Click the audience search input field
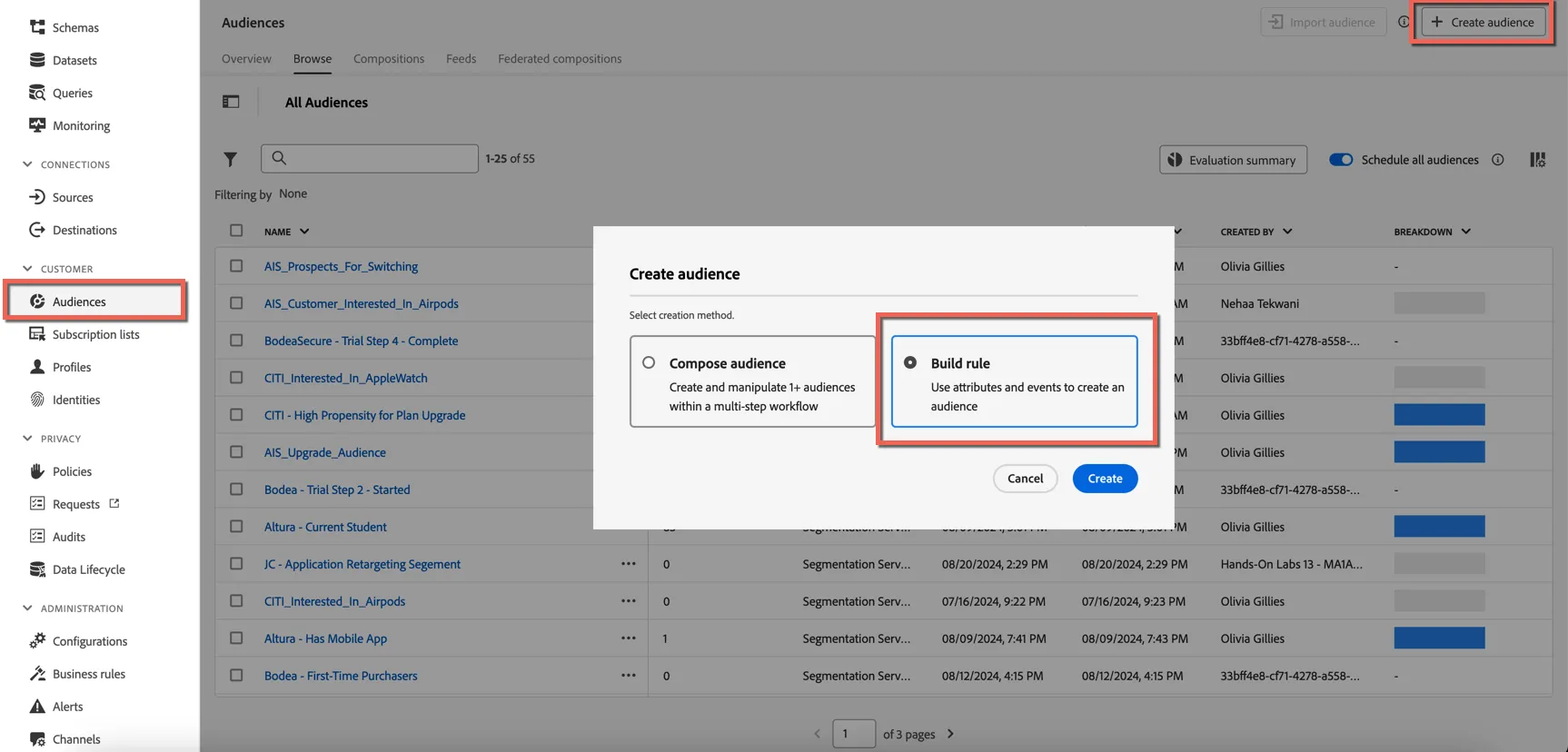Screen dimensions: 1568x752 [370, 158]
